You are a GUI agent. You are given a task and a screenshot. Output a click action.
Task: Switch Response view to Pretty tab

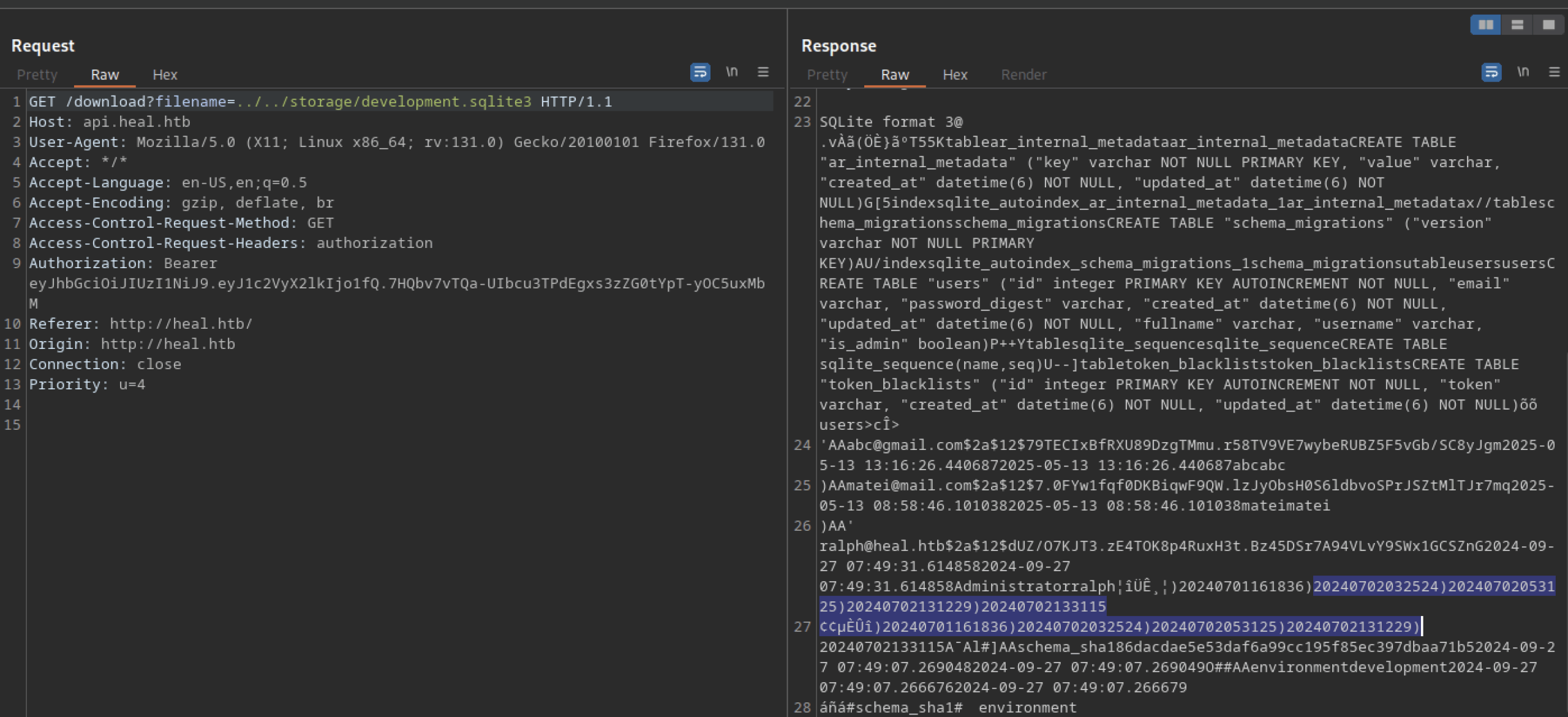pos(827,75)
